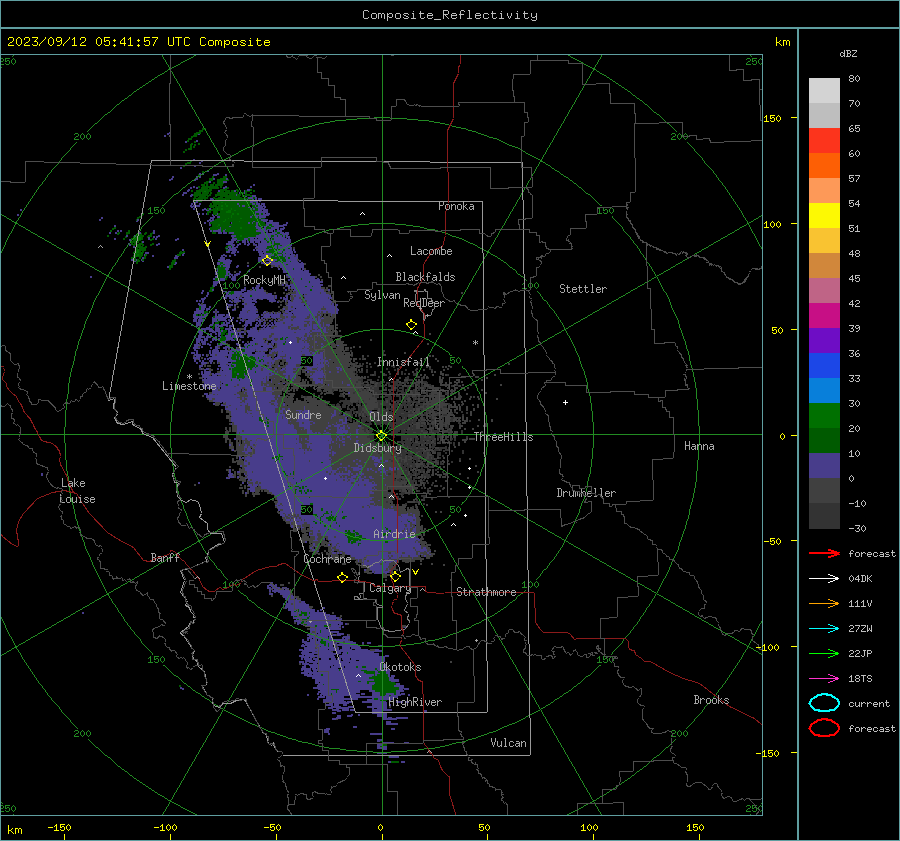Click the dBZ legend heading

click(x=848, y=54)
